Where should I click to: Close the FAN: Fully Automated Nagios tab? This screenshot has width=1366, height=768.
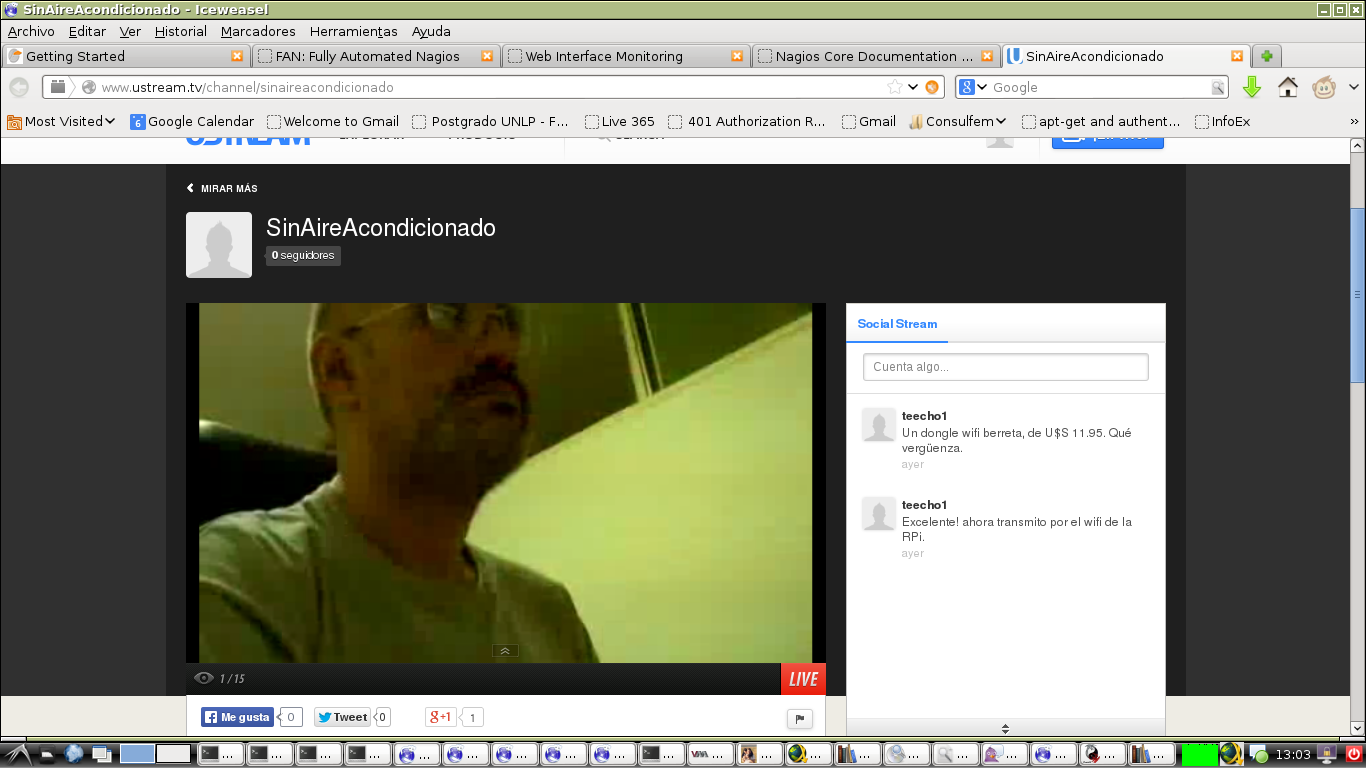[x=487, y=56]
